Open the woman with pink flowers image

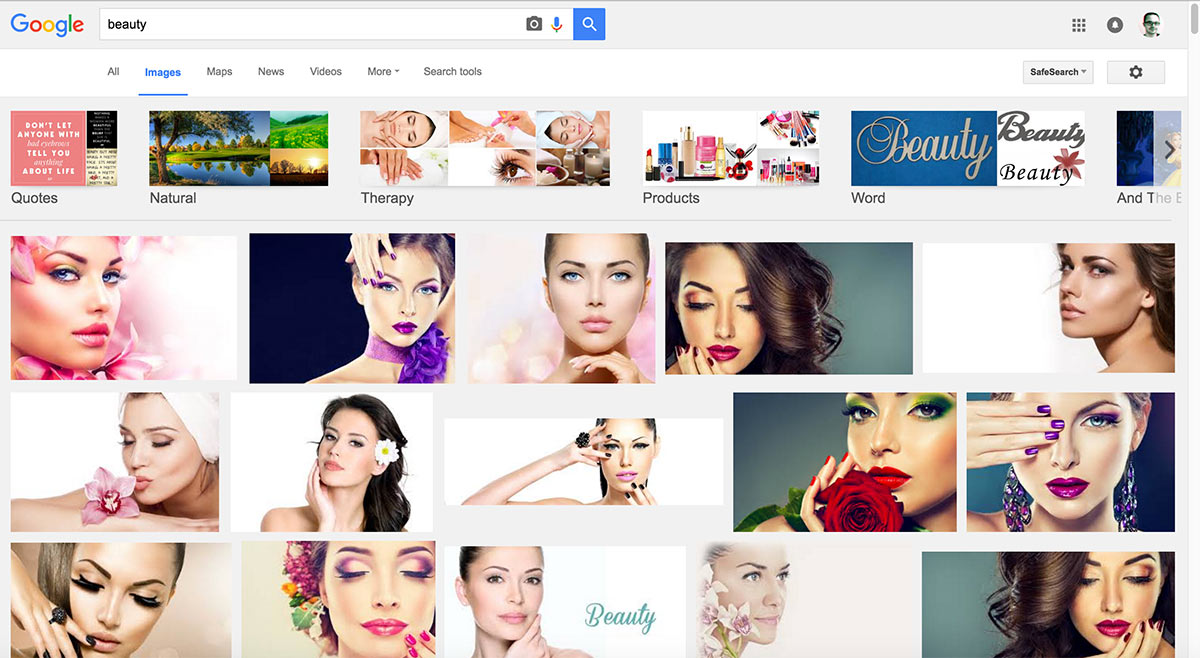tap(124, 308)
